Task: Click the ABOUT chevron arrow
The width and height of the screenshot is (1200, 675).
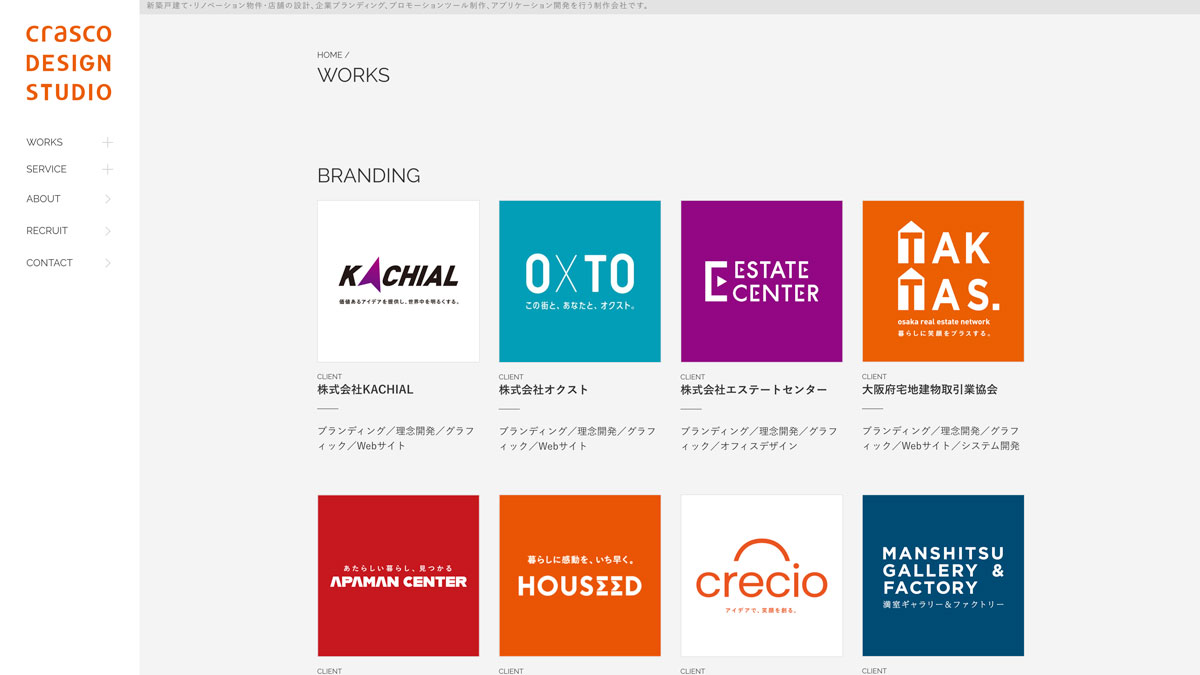Action: 108,199
